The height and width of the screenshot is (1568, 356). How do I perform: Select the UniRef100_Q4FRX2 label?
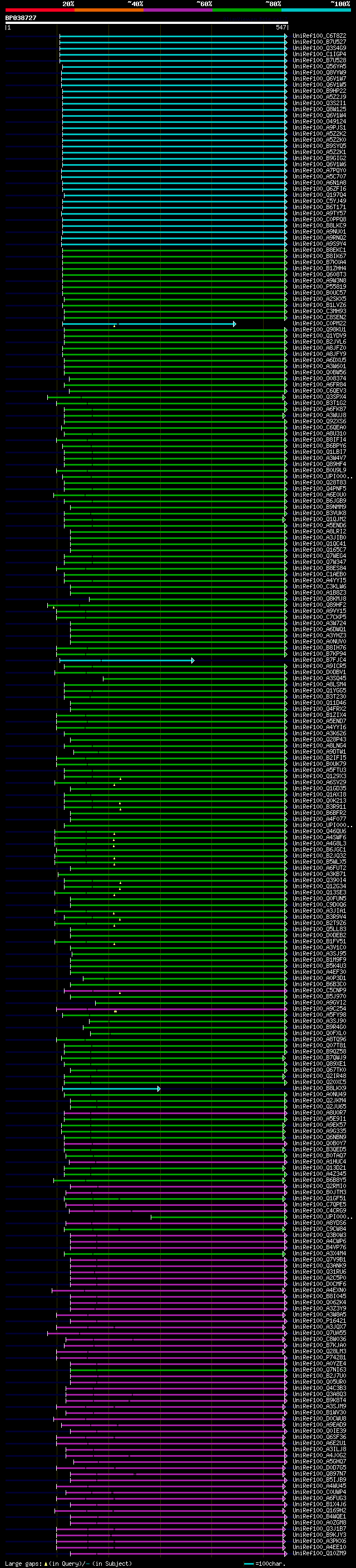tap(319, 709)
